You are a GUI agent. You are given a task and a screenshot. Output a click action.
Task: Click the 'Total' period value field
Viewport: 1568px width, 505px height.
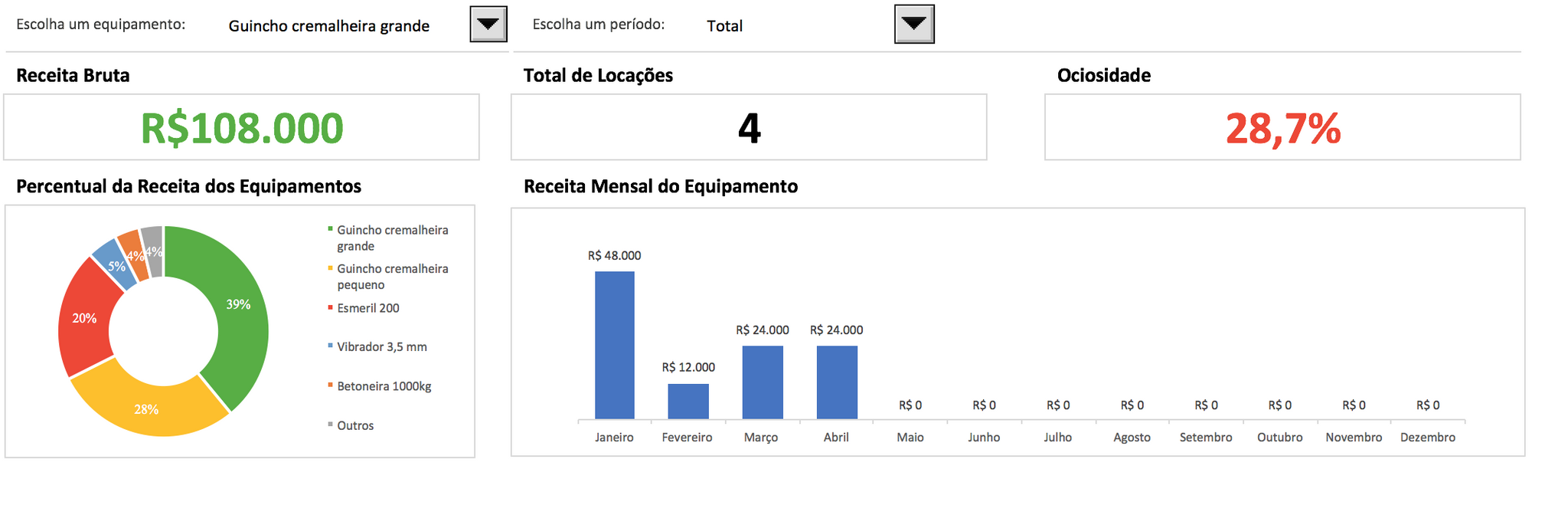[724, 26]
